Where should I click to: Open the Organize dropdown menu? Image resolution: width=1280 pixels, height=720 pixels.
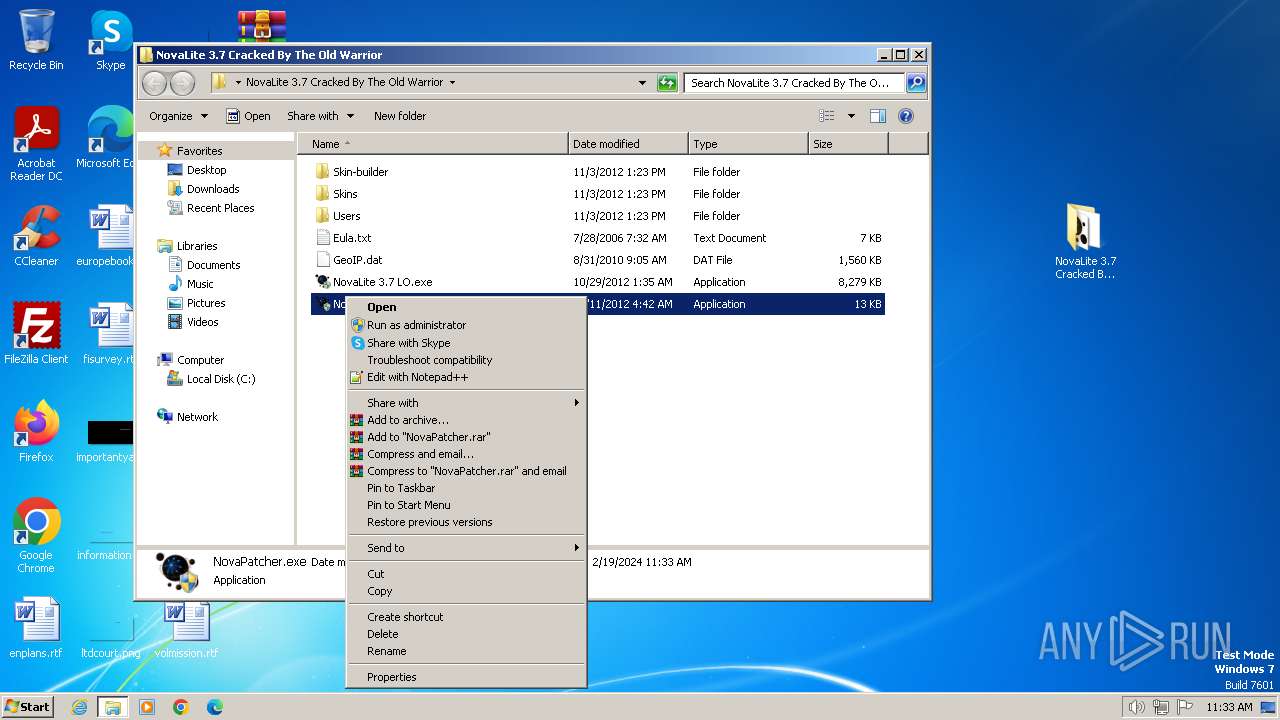178,116
